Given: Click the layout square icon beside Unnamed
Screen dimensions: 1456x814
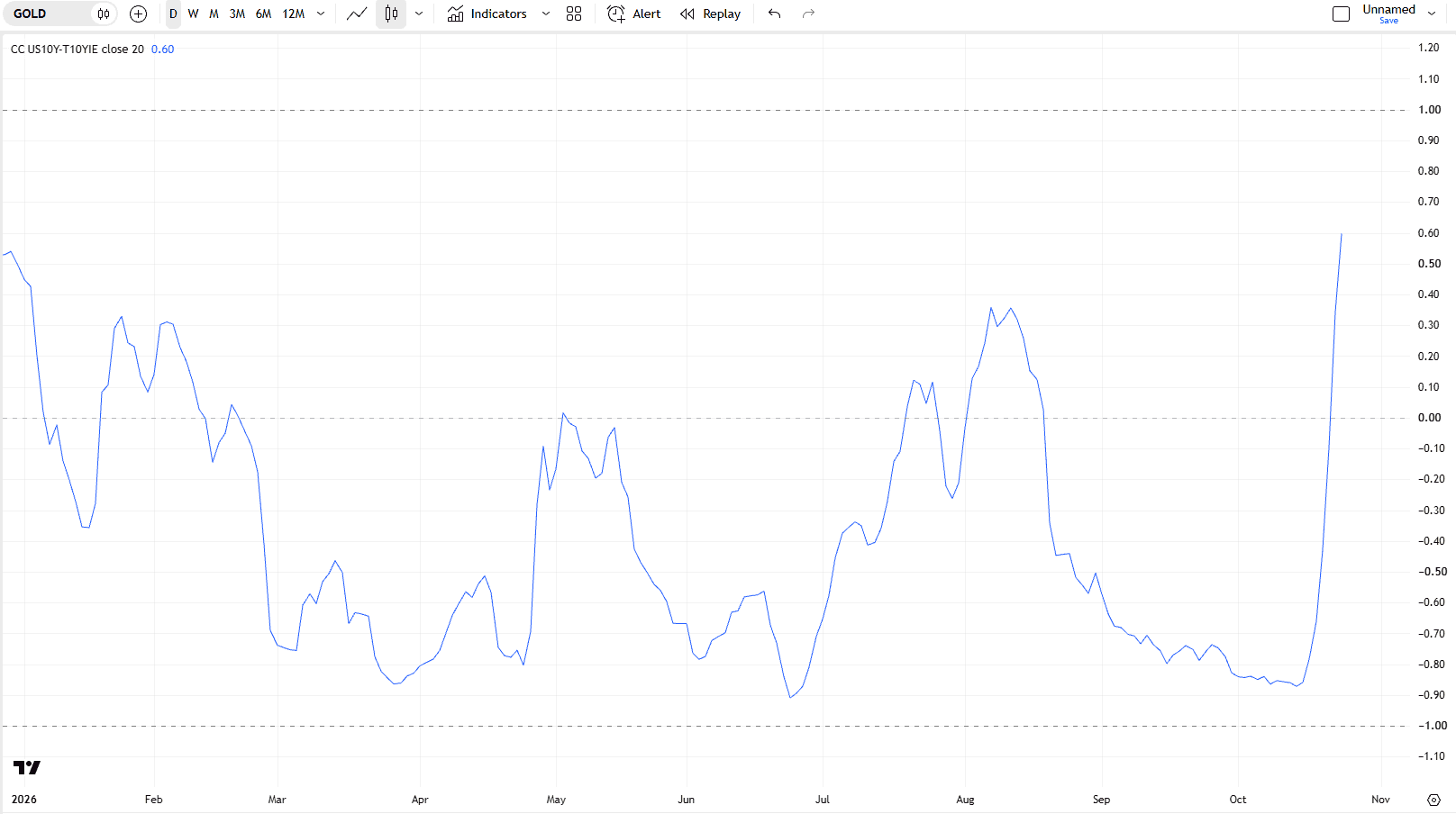Looking at the screenshot, I should [1341, 14].
